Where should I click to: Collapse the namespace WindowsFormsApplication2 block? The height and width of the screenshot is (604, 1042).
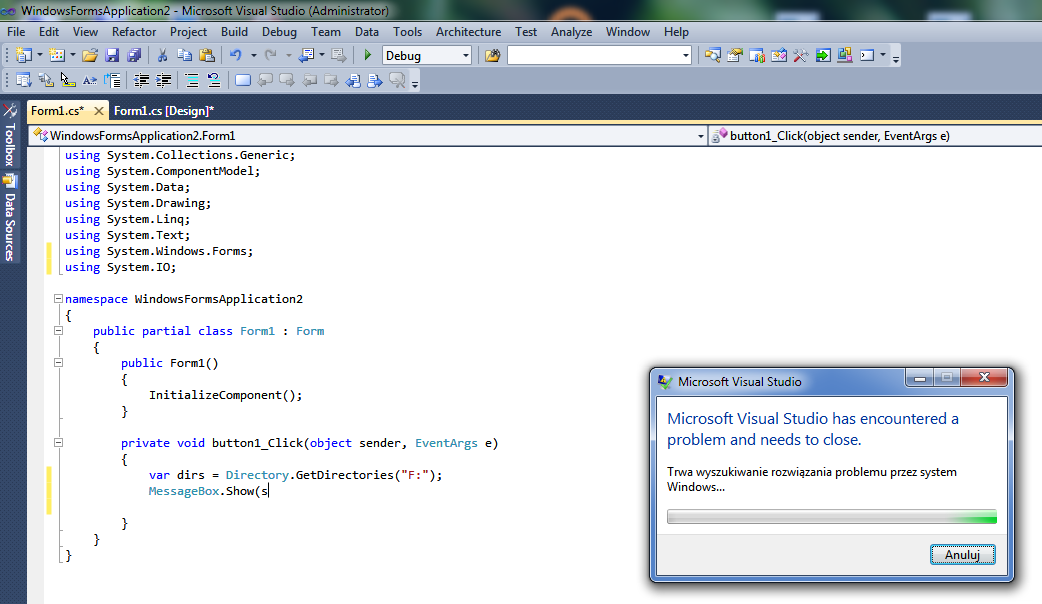58,299
